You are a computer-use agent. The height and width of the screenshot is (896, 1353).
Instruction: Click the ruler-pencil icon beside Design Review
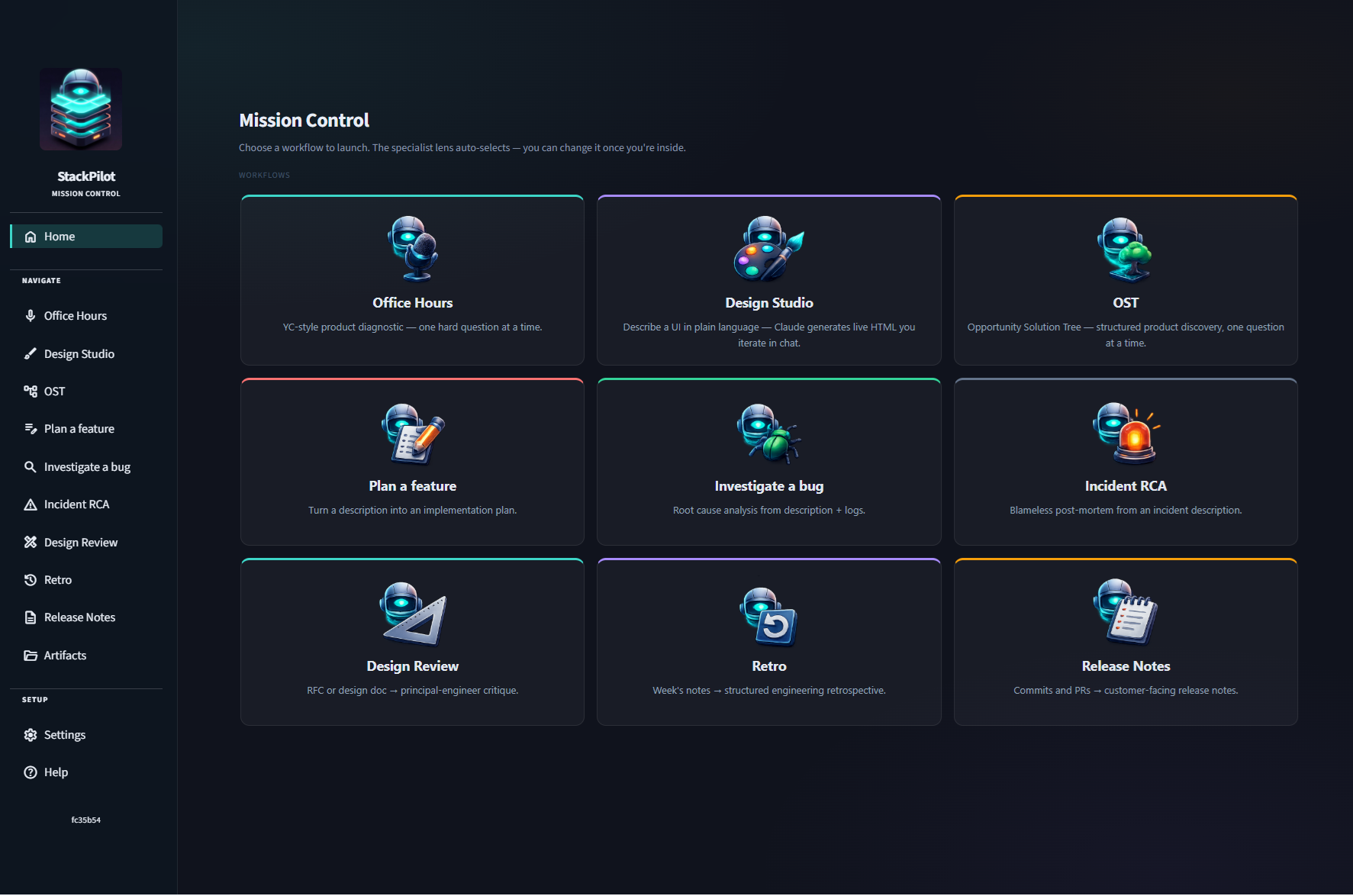pos(31,542)
